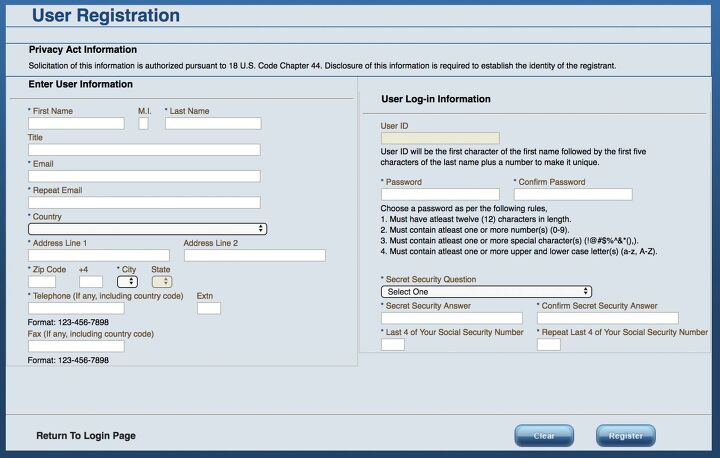Focus the +4 zip extension field

click(91, 282)
